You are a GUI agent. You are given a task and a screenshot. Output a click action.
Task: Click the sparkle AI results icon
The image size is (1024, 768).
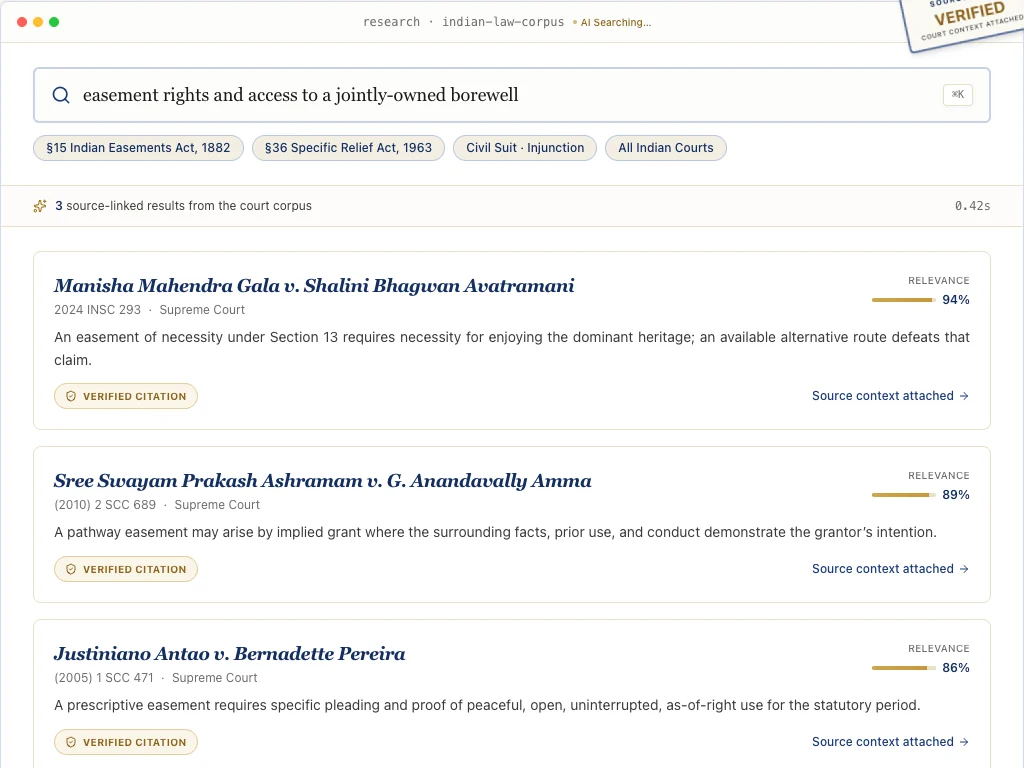tap(40, 206)
